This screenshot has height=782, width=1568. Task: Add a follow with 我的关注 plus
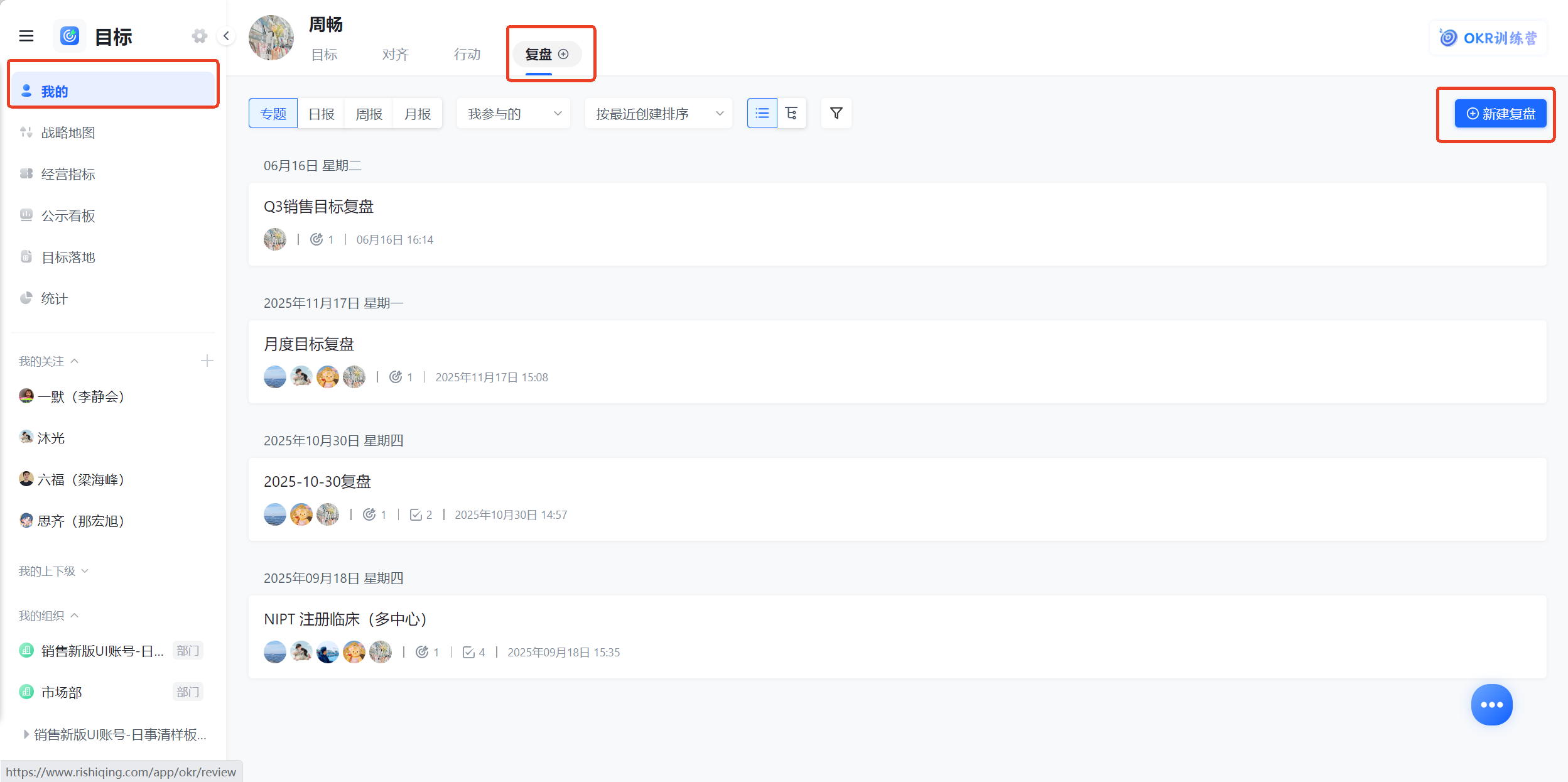(207, 361)
